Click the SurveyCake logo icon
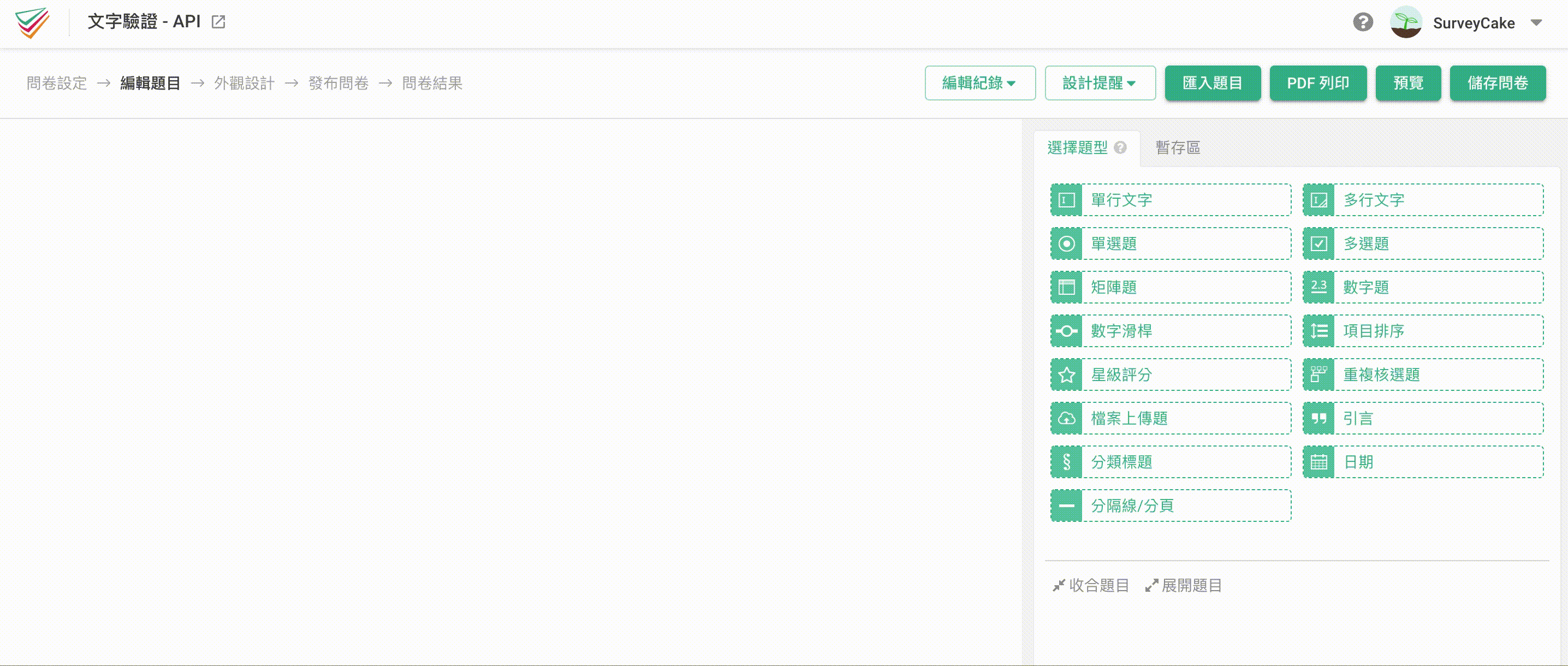Viewport: 1568px width, 666px height. pos(32,22)
